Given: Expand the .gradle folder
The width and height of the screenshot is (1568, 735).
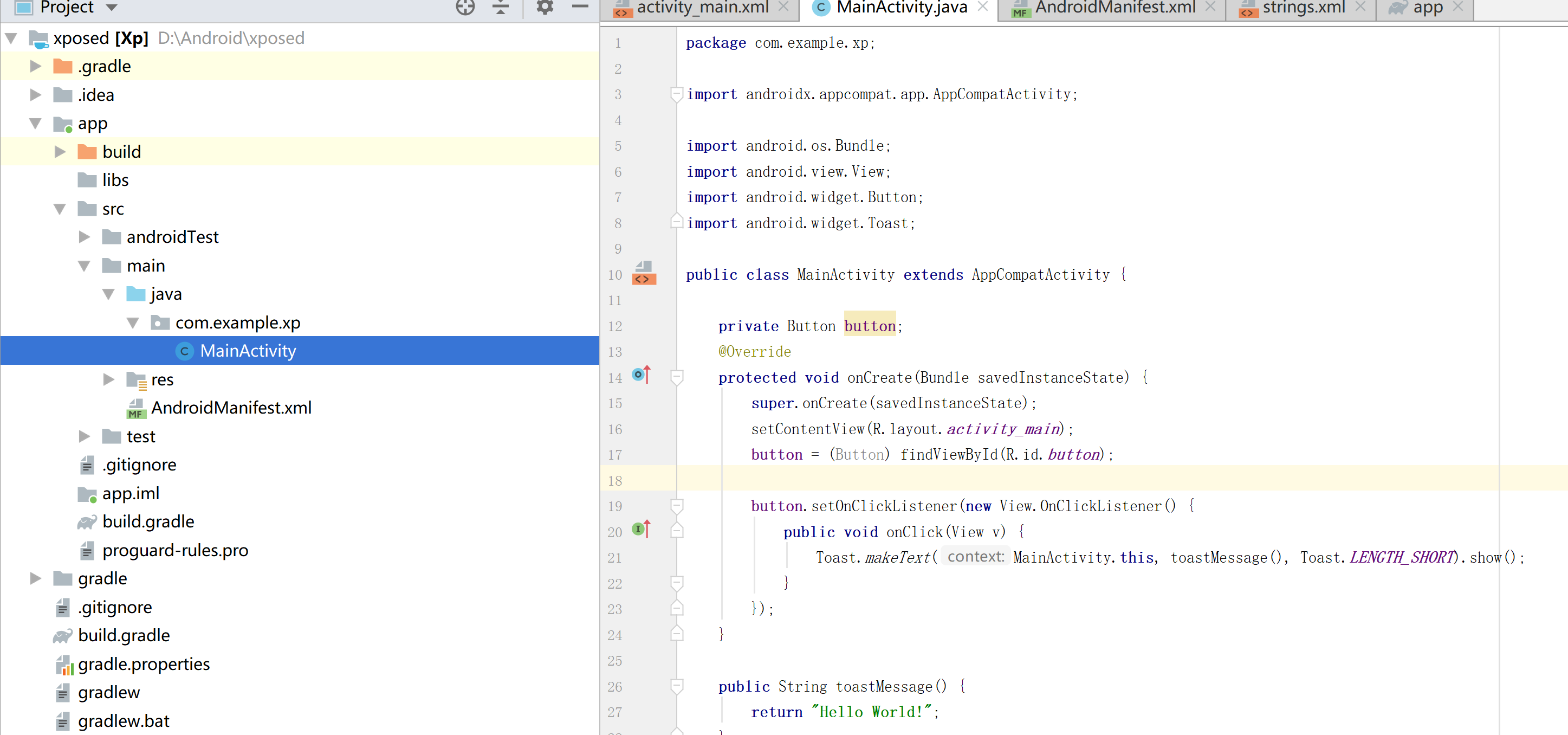Looking at the screenshot, I should point(36,66).
